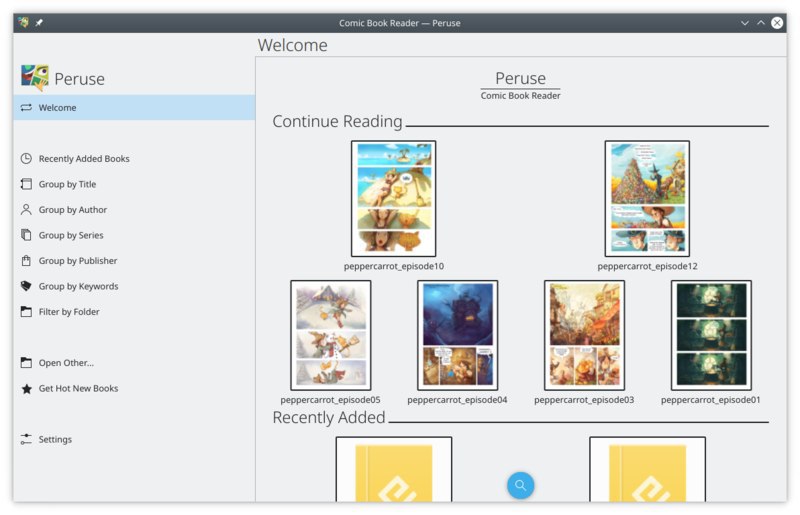Select Filter by Folder
Viewport: 800px width, 515px height.
point(134,312)
